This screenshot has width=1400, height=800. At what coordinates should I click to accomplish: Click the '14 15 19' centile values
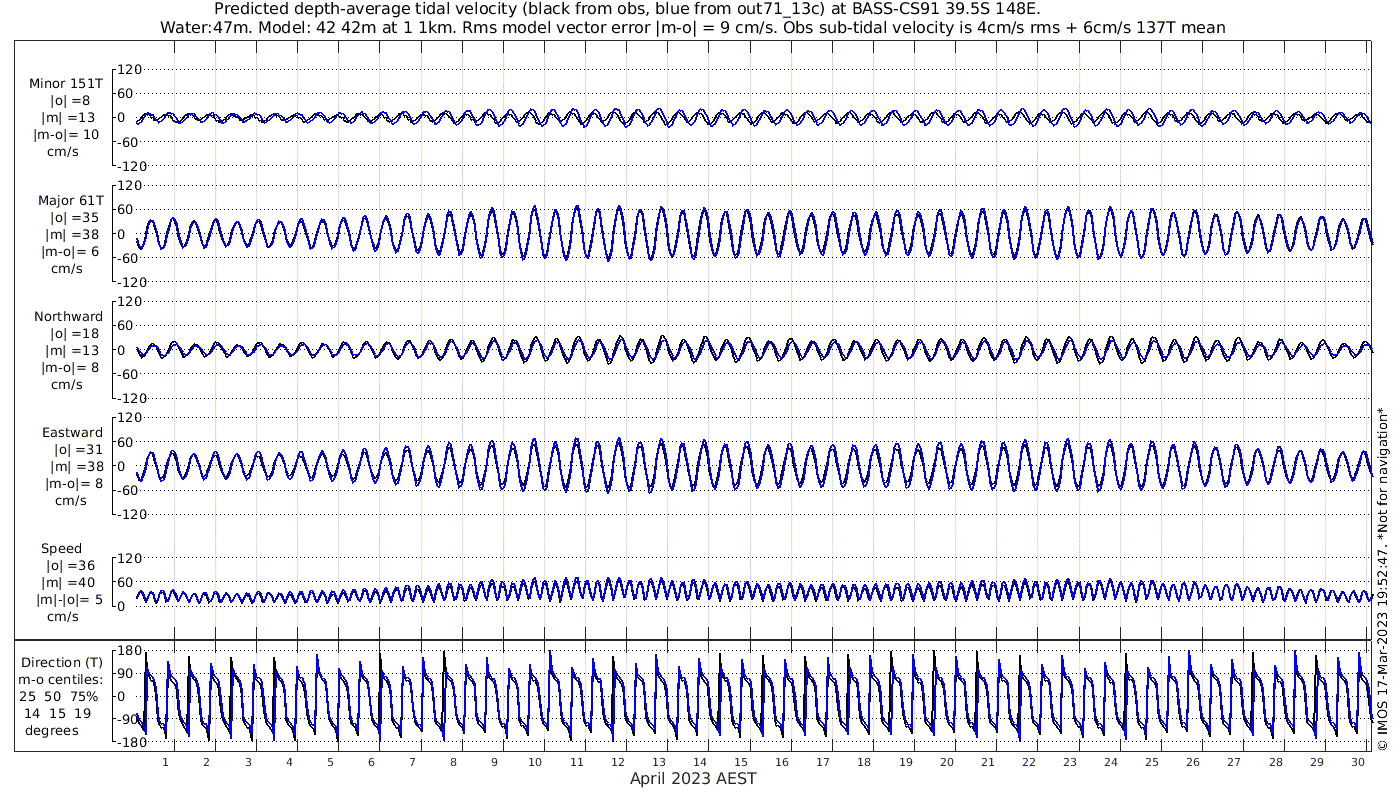pos(58,714)
